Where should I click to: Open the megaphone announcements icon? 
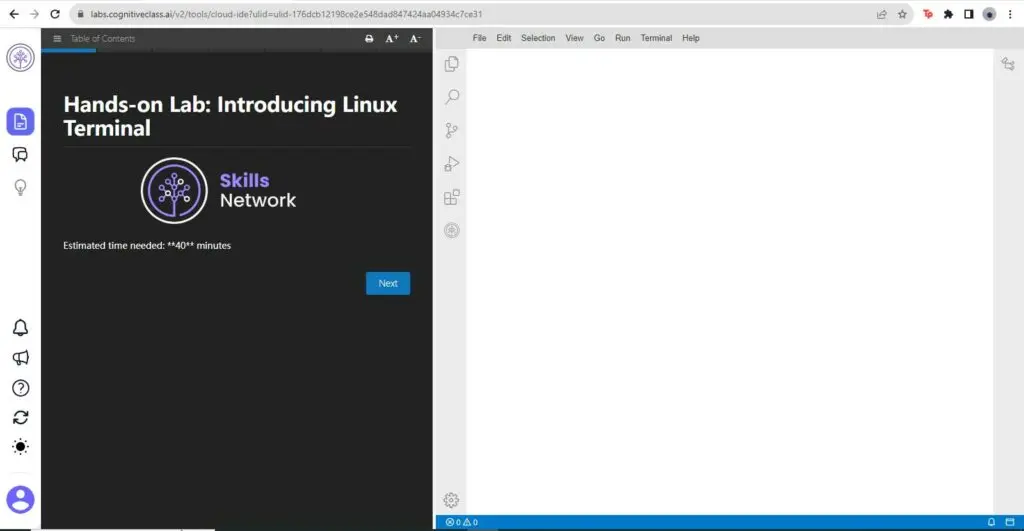pos(20,357)
